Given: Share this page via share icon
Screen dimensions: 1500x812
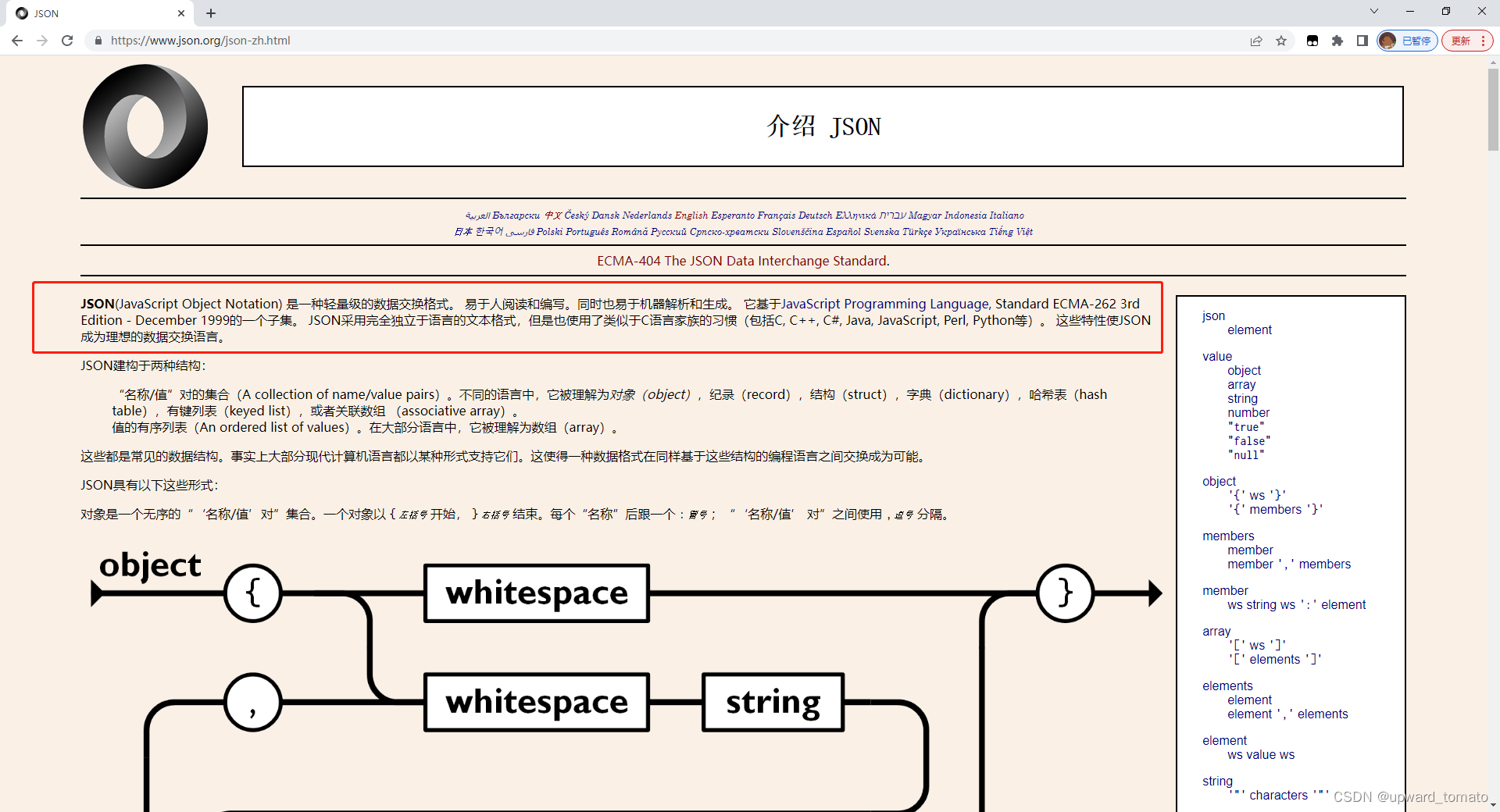Looking at the screenshot, I should 1256,41.
